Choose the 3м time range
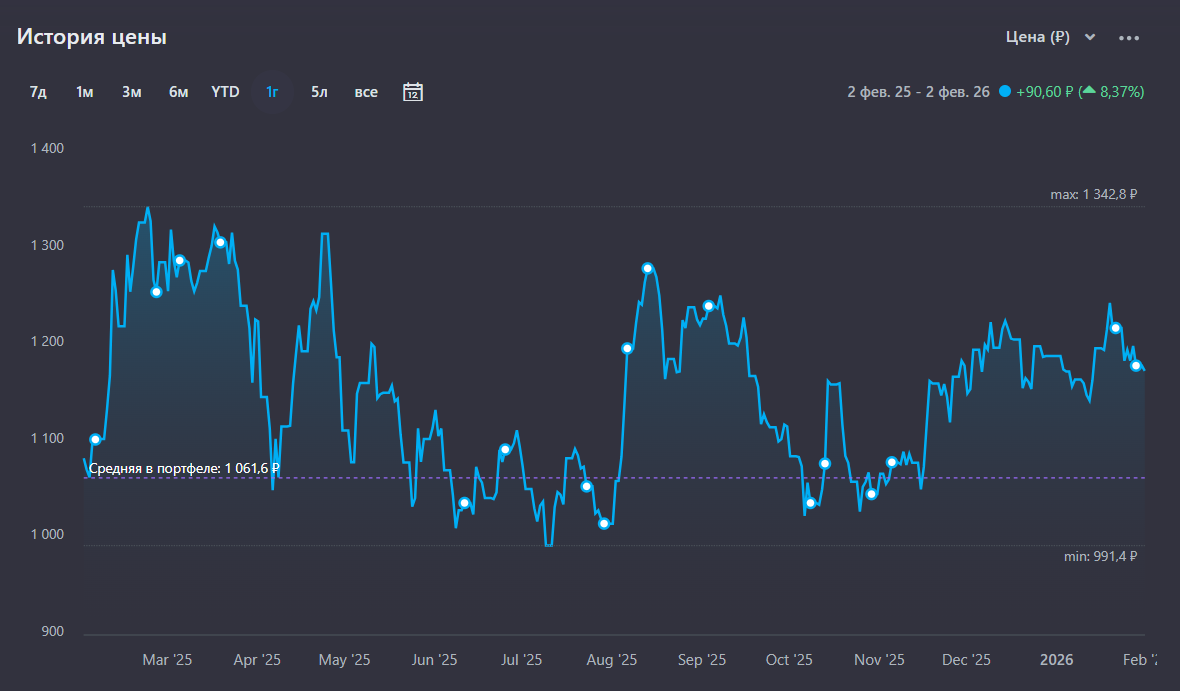The width and height of the screenshot is (1180, 691). tap(132, 92)
